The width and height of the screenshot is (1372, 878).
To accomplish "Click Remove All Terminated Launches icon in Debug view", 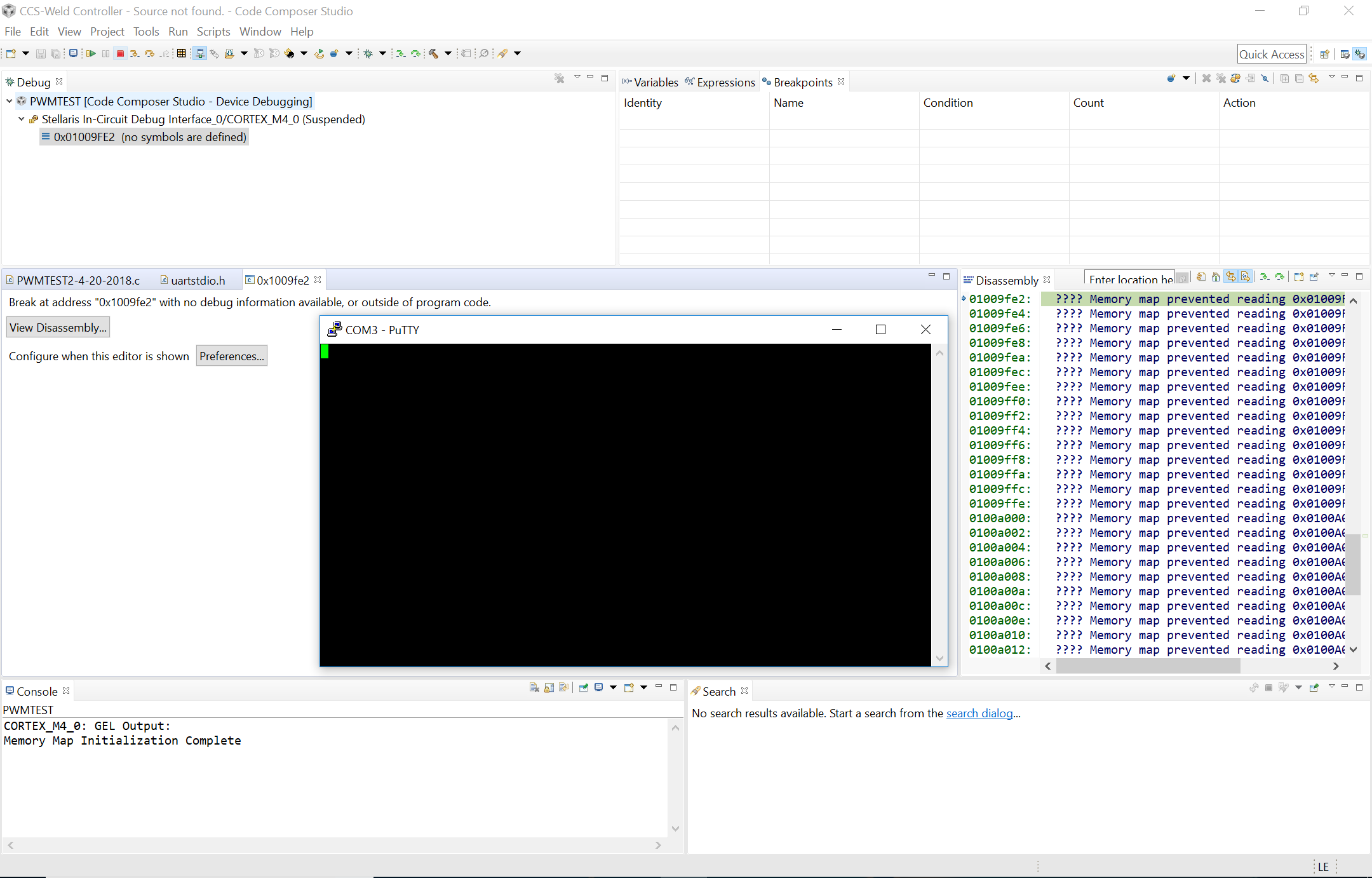I will [x=559, y=78].
